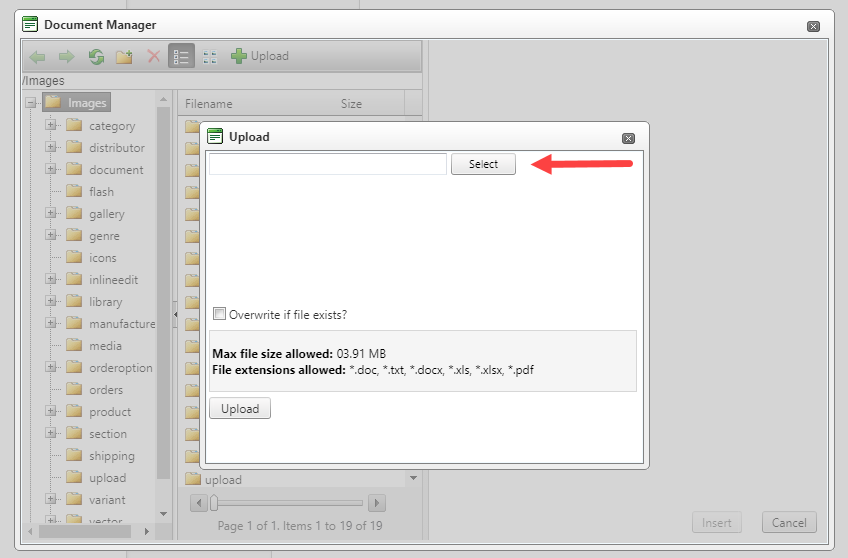Expand the manufacturer folder node

(x=51, y=323)
